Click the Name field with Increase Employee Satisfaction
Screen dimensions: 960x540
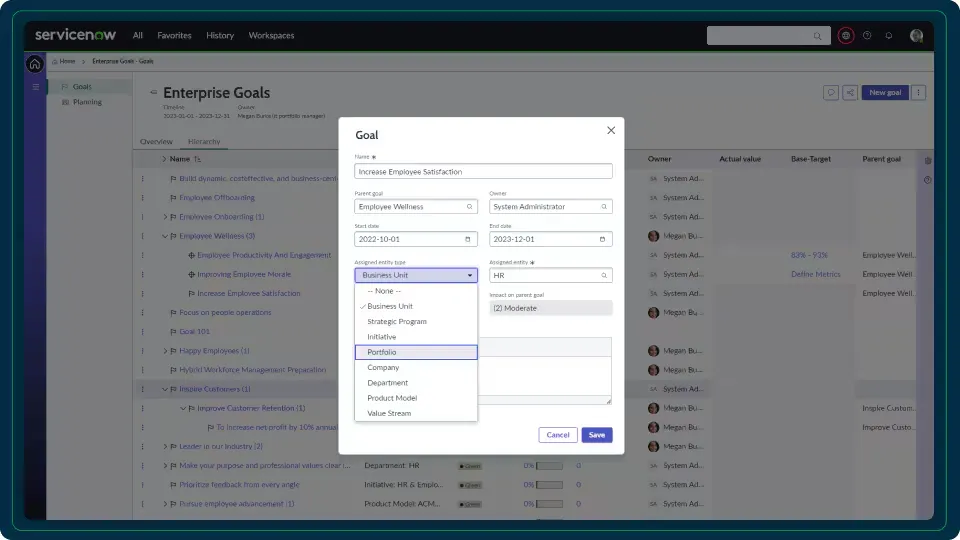pyautogui.click(x=483, y=171)
